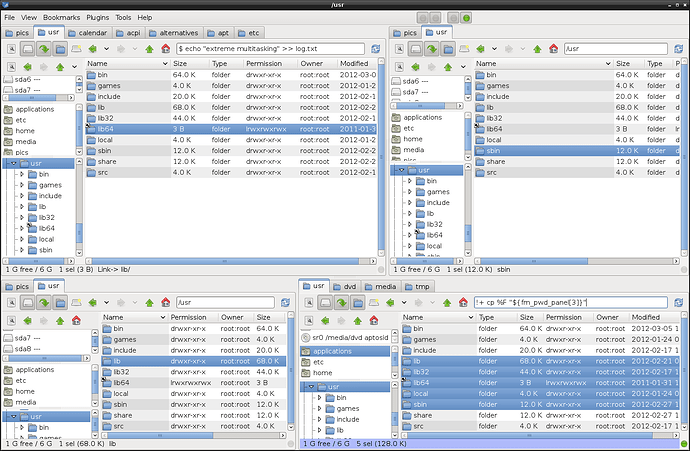690x451 pixels.
Task: Toggle Show Dir Tree button in bottom-right panel
Action: coord(358,303)
